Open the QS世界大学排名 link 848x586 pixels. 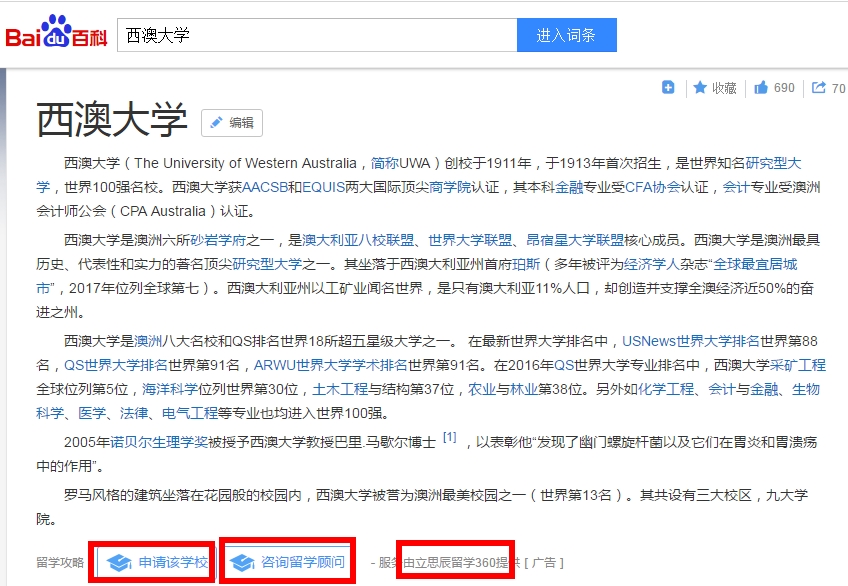click(116, 365)
